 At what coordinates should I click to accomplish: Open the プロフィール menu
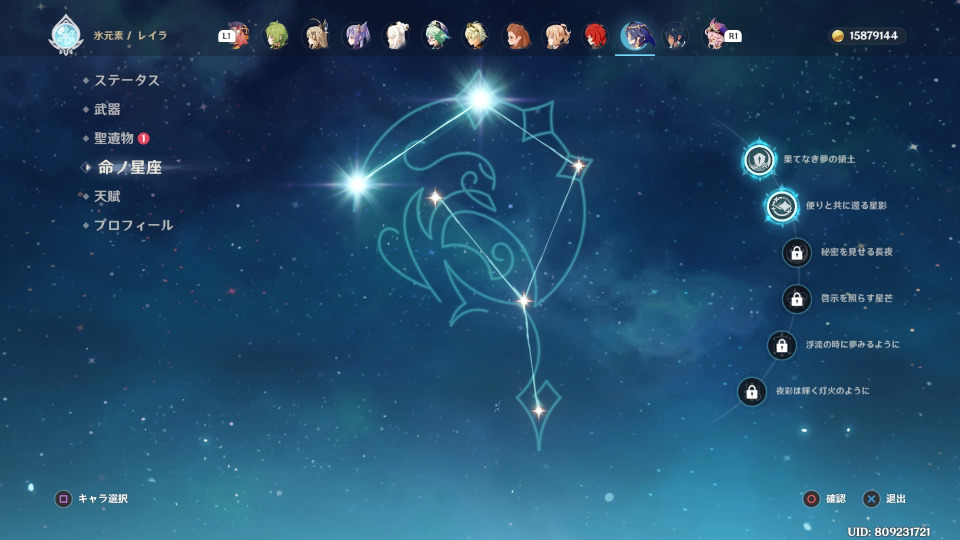click(x=133, y=225)
